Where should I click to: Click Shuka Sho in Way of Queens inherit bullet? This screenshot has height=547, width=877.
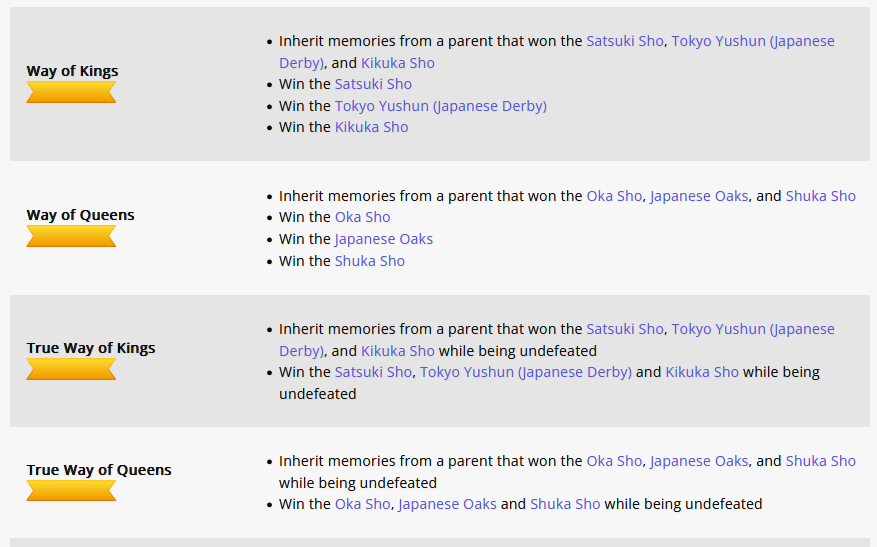(x=820, y=196)
